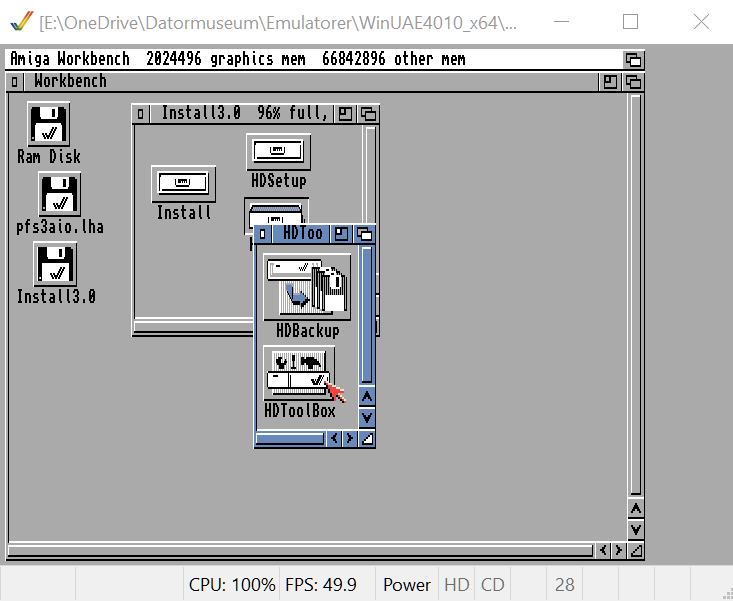Click the Workbench window sizing gadget
The height and width of the screenshot is (601, 733).
pos(636,551)
